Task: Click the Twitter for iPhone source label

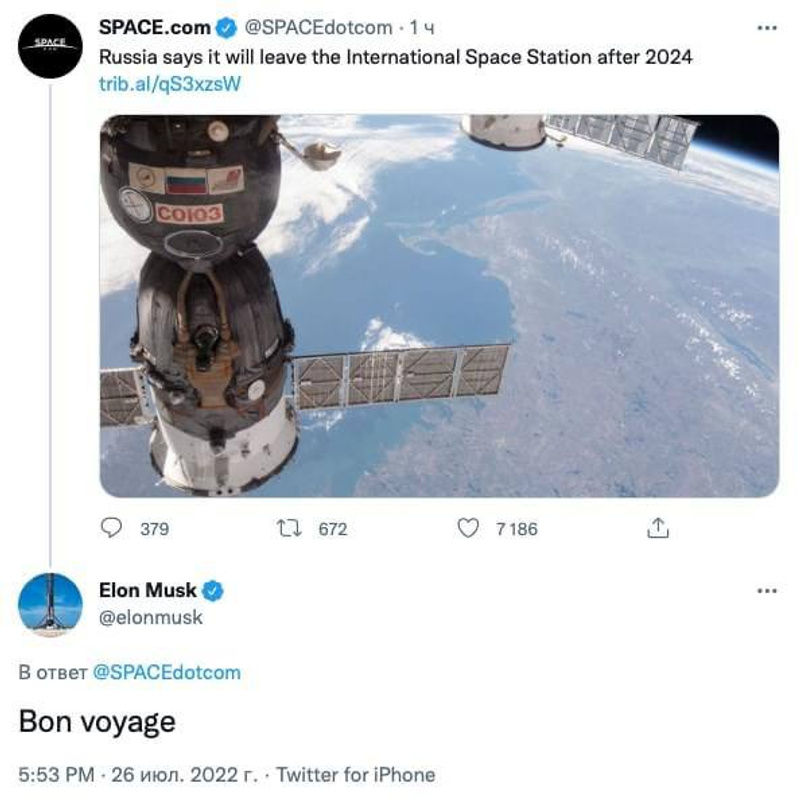Action: pos(356,774)
